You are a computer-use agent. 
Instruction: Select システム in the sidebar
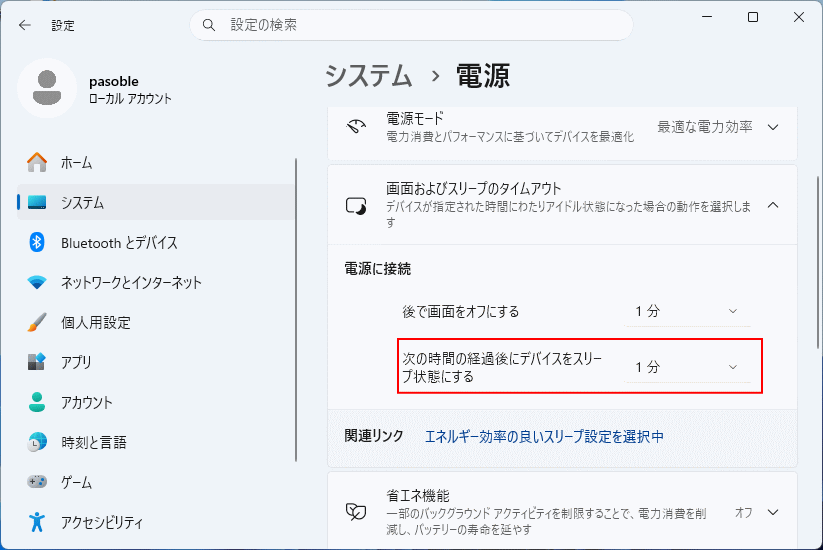(156, 203)
